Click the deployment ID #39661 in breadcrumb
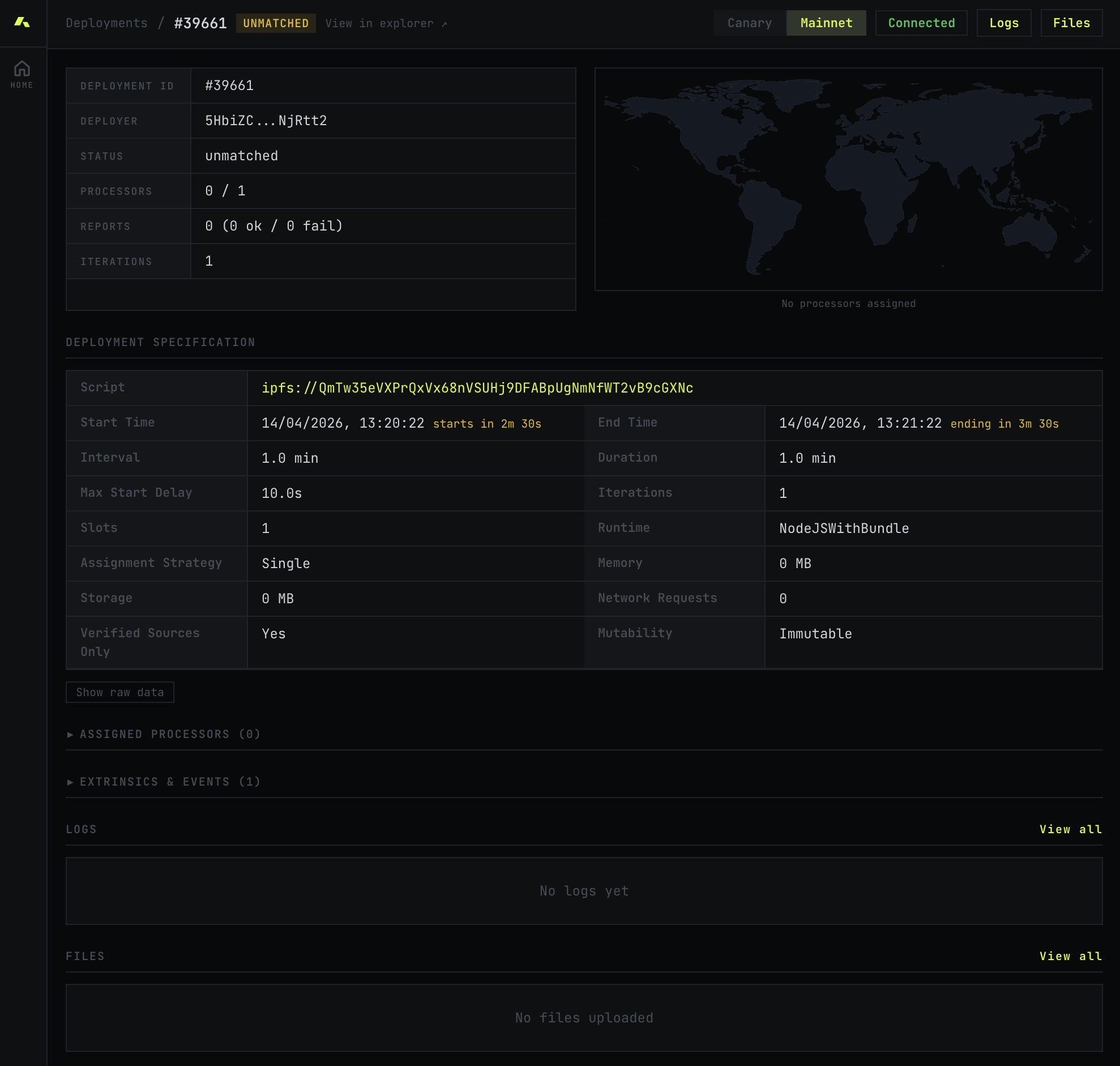 tap(199, 23)
